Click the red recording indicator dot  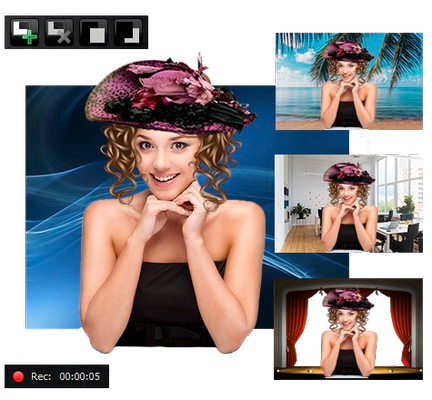[x=18, y=376]
